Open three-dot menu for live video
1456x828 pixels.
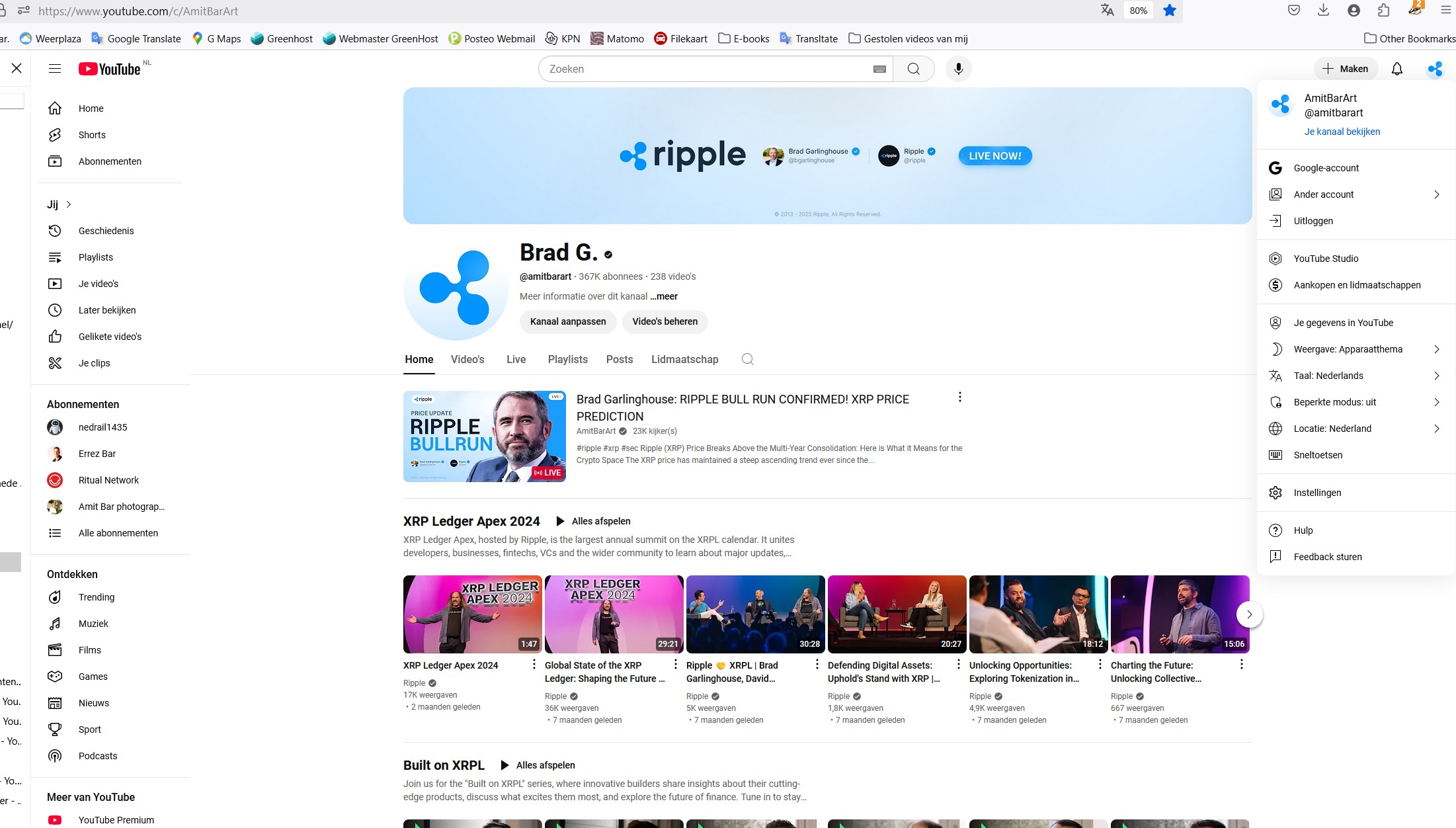coord(960,397)
